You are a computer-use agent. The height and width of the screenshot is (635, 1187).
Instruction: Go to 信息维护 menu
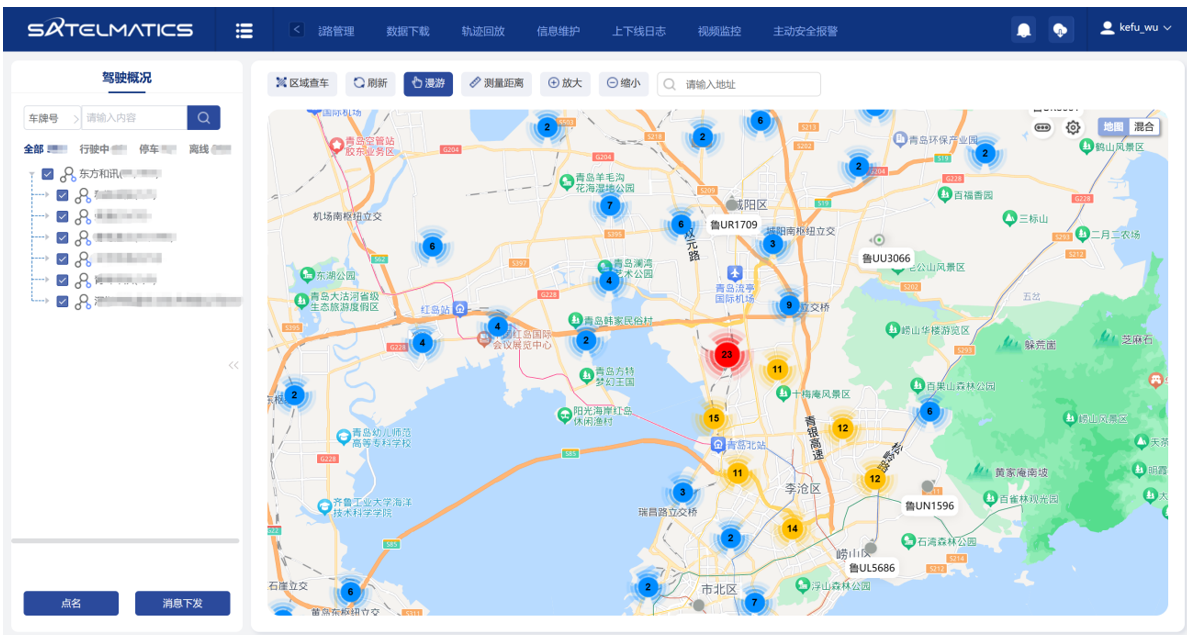(x=558, y=31)
